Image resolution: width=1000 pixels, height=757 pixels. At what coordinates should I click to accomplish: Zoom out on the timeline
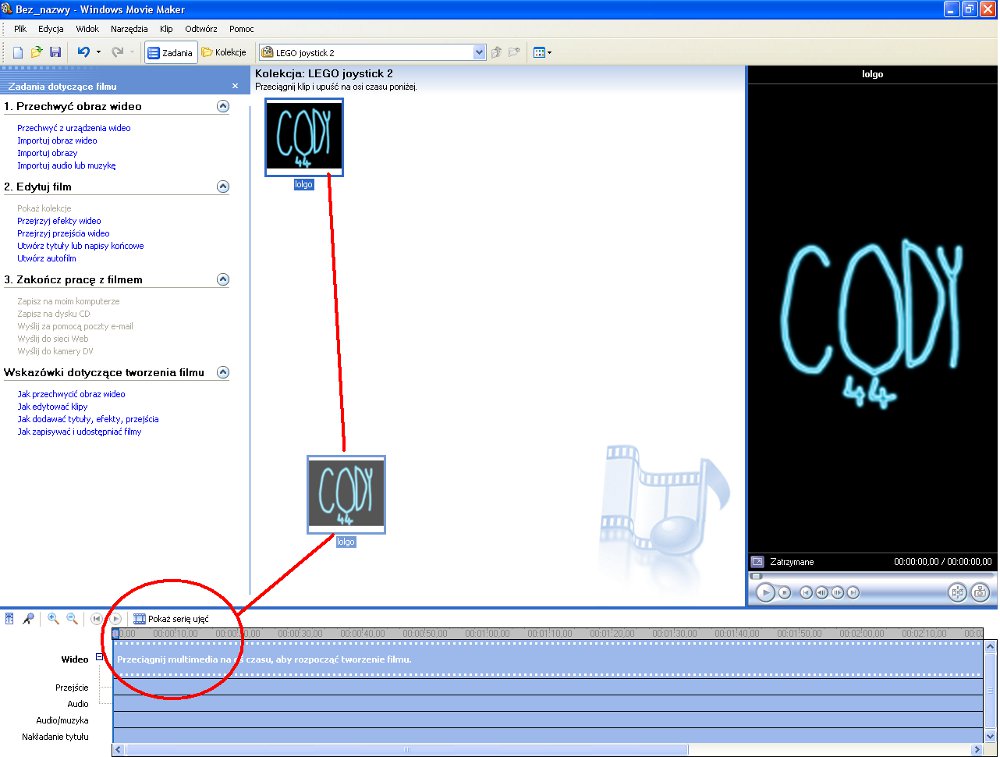(x=72, y=619)
